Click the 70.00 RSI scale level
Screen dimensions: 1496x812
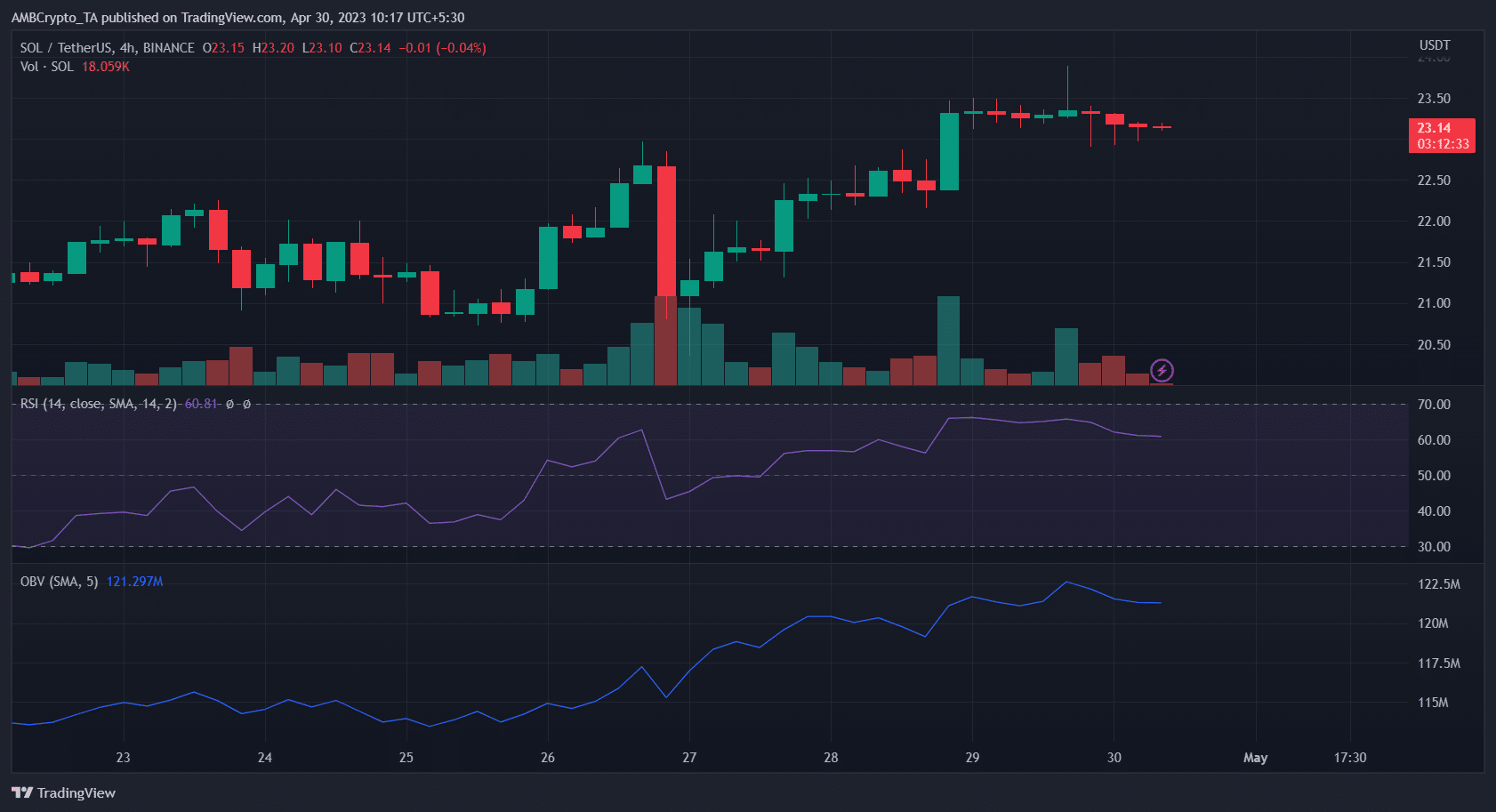click(x=1434, y=405)
